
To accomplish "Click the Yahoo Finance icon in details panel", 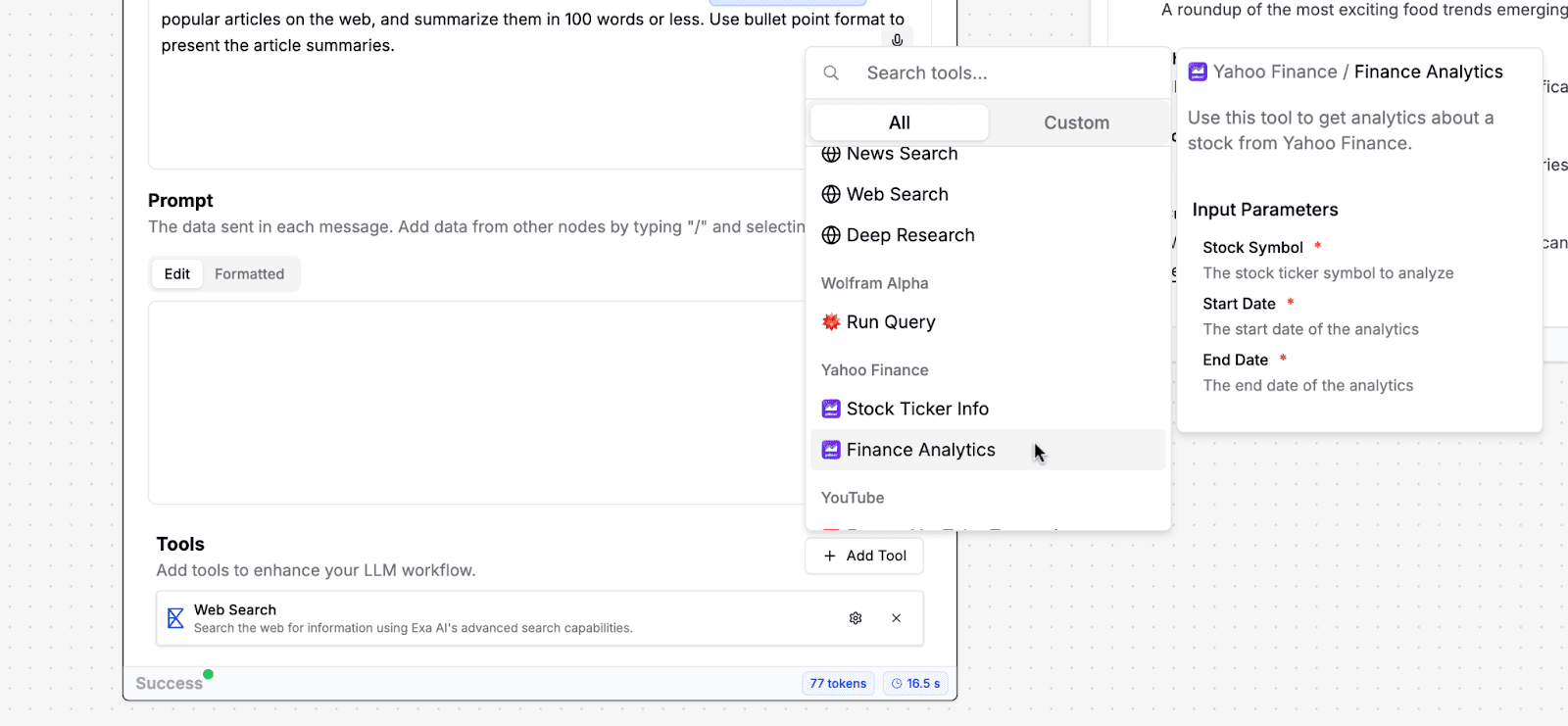I will point(1198,72).
